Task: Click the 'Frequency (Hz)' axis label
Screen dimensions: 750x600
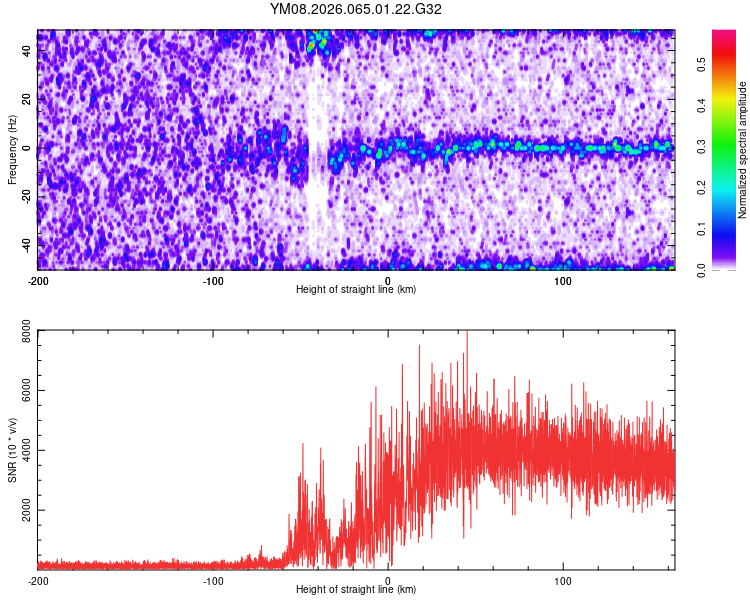Action: coord(11,150)
